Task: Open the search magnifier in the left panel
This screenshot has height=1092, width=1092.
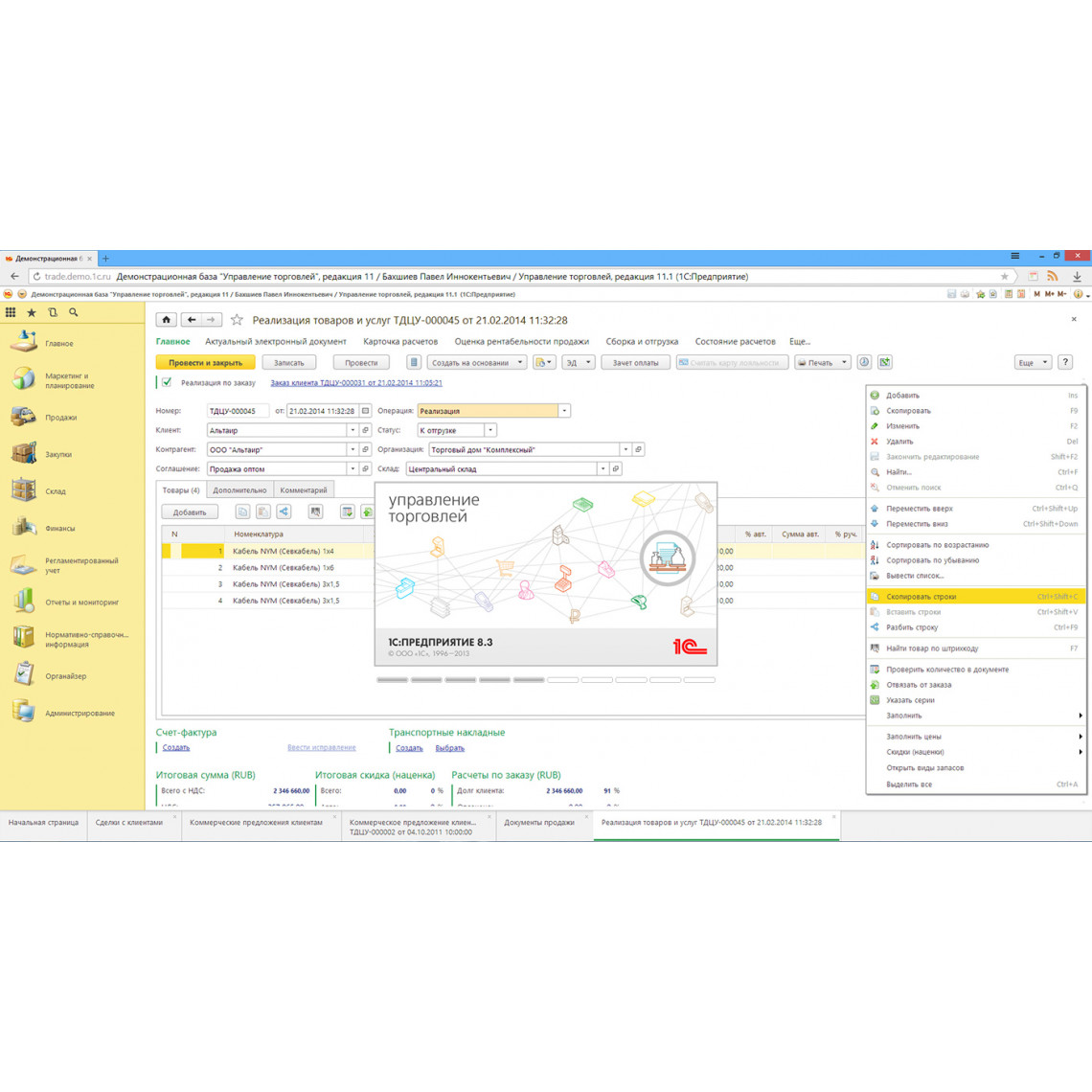Action: (73, 312)
